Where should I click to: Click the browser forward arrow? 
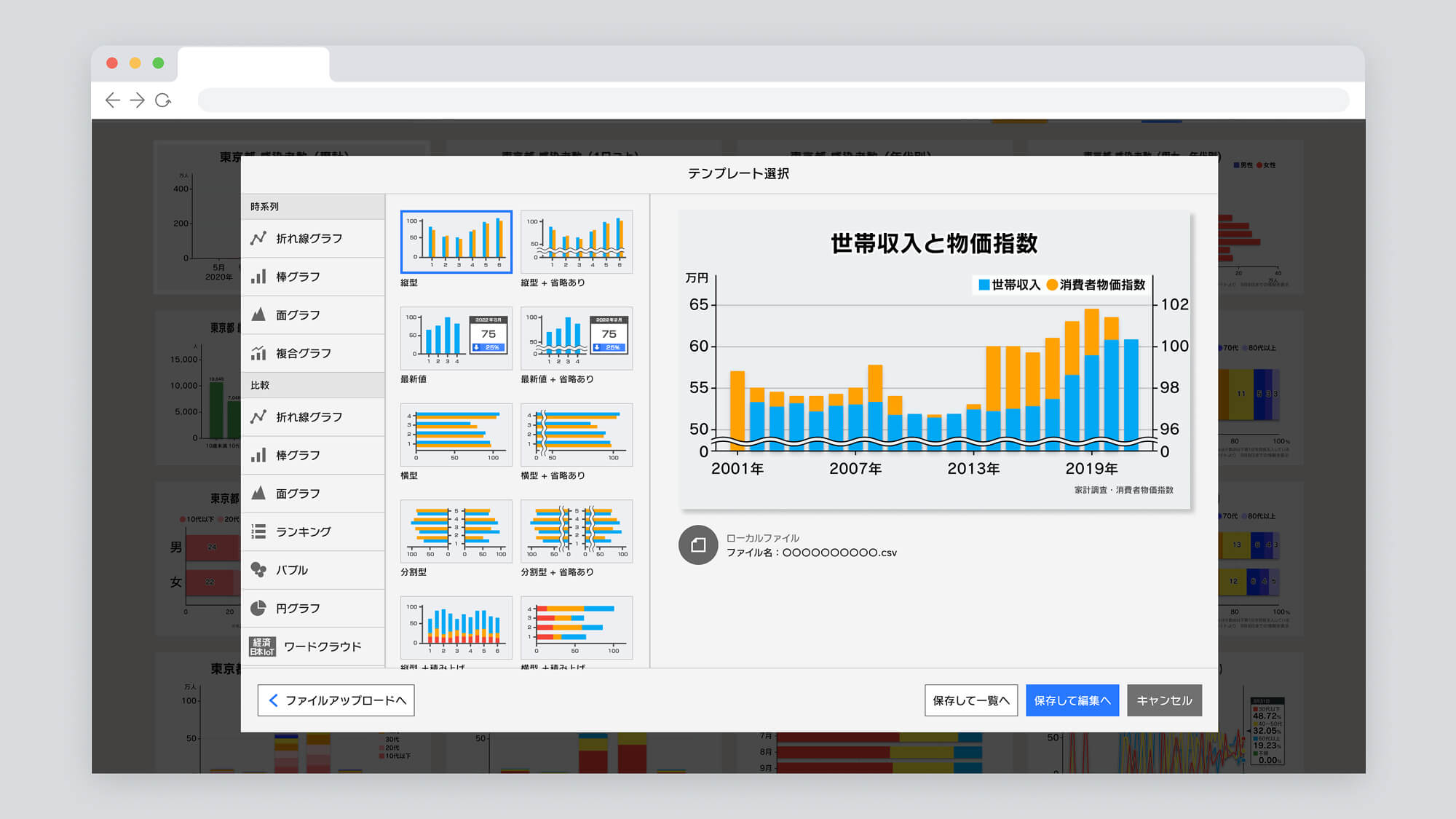(x=137, y=100)
